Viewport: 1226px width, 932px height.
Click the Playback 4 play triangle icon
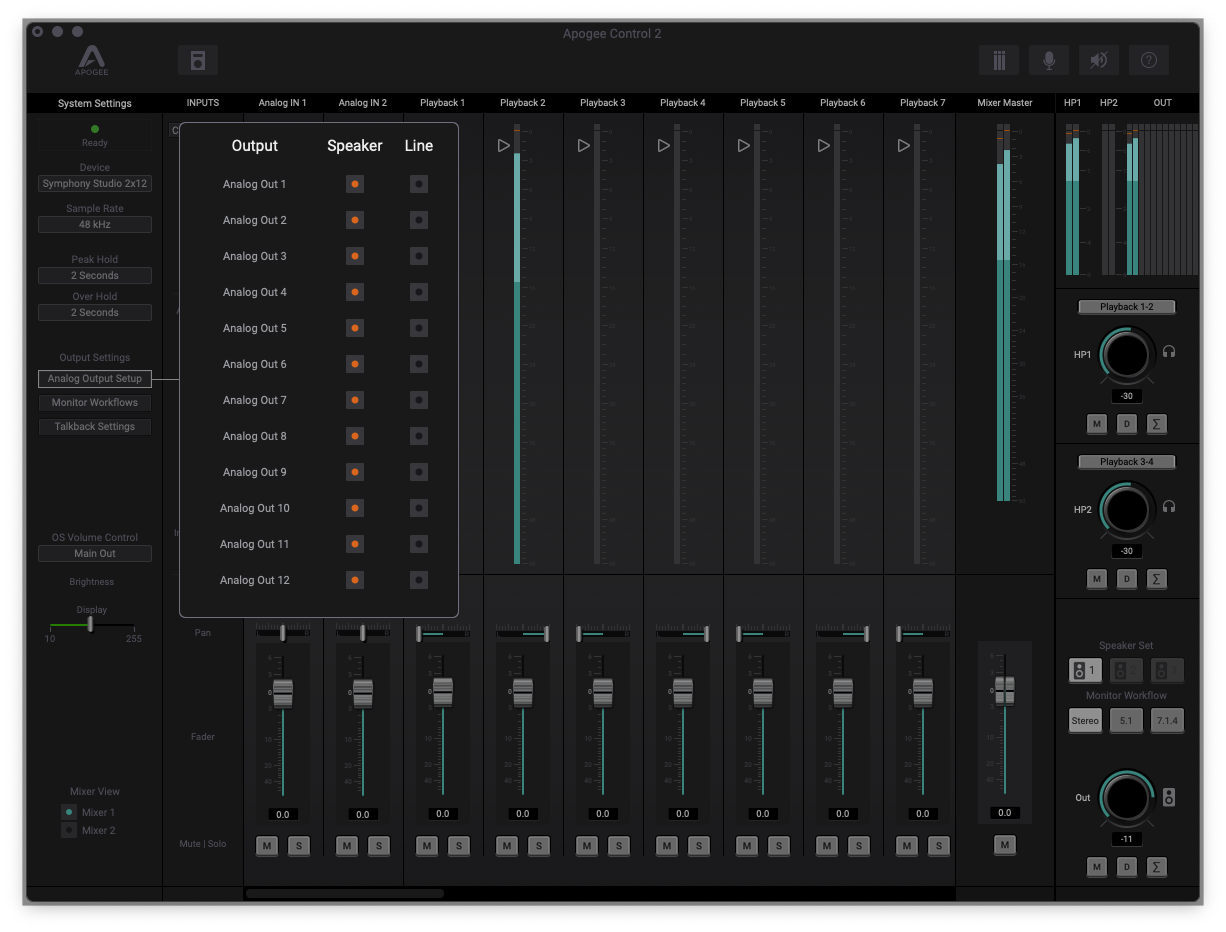click(x=664, y=146)
